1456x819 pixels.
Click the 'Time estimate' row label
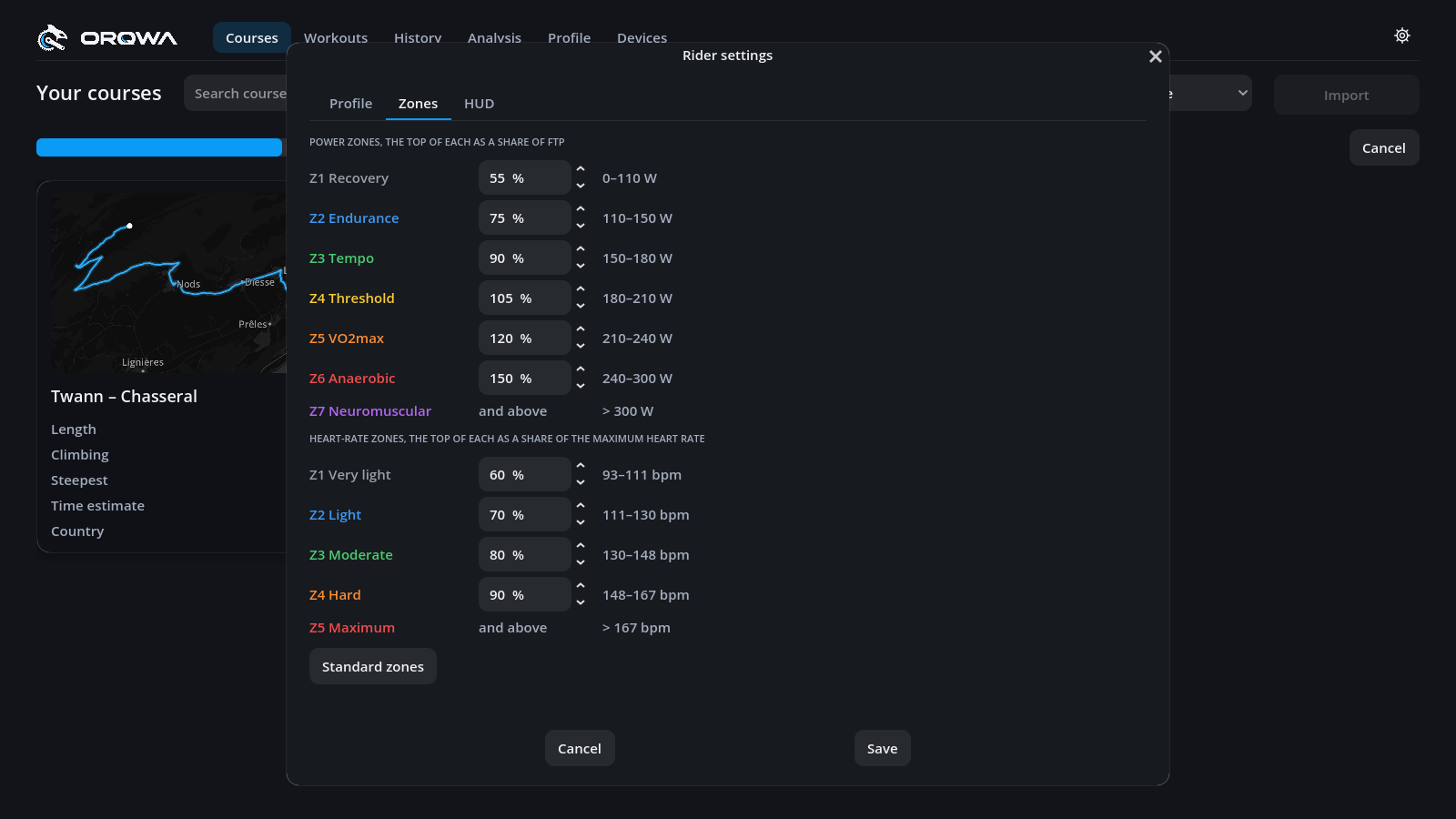tap(97, 506)
